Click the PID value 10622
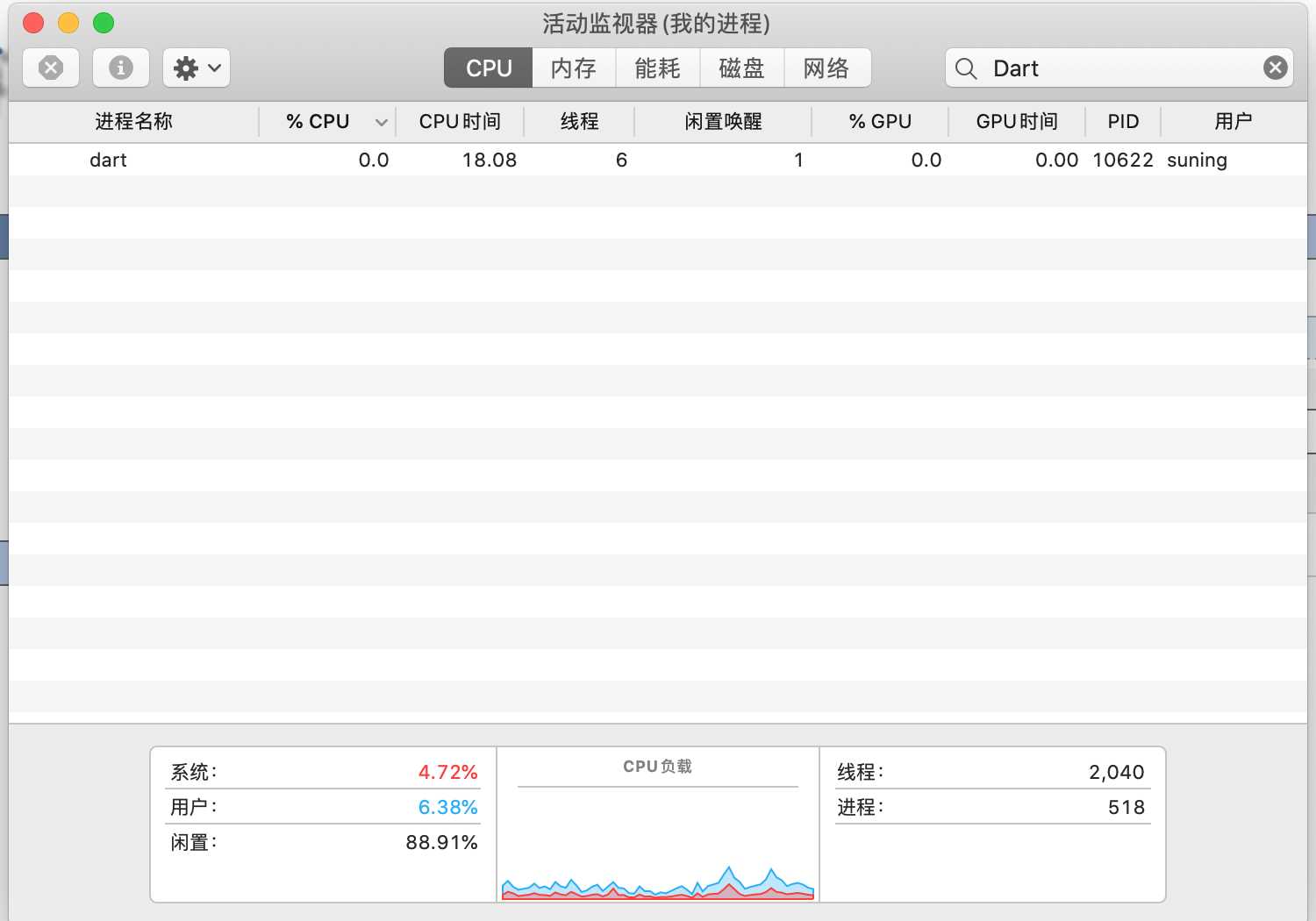 (x=1123, y=160)
